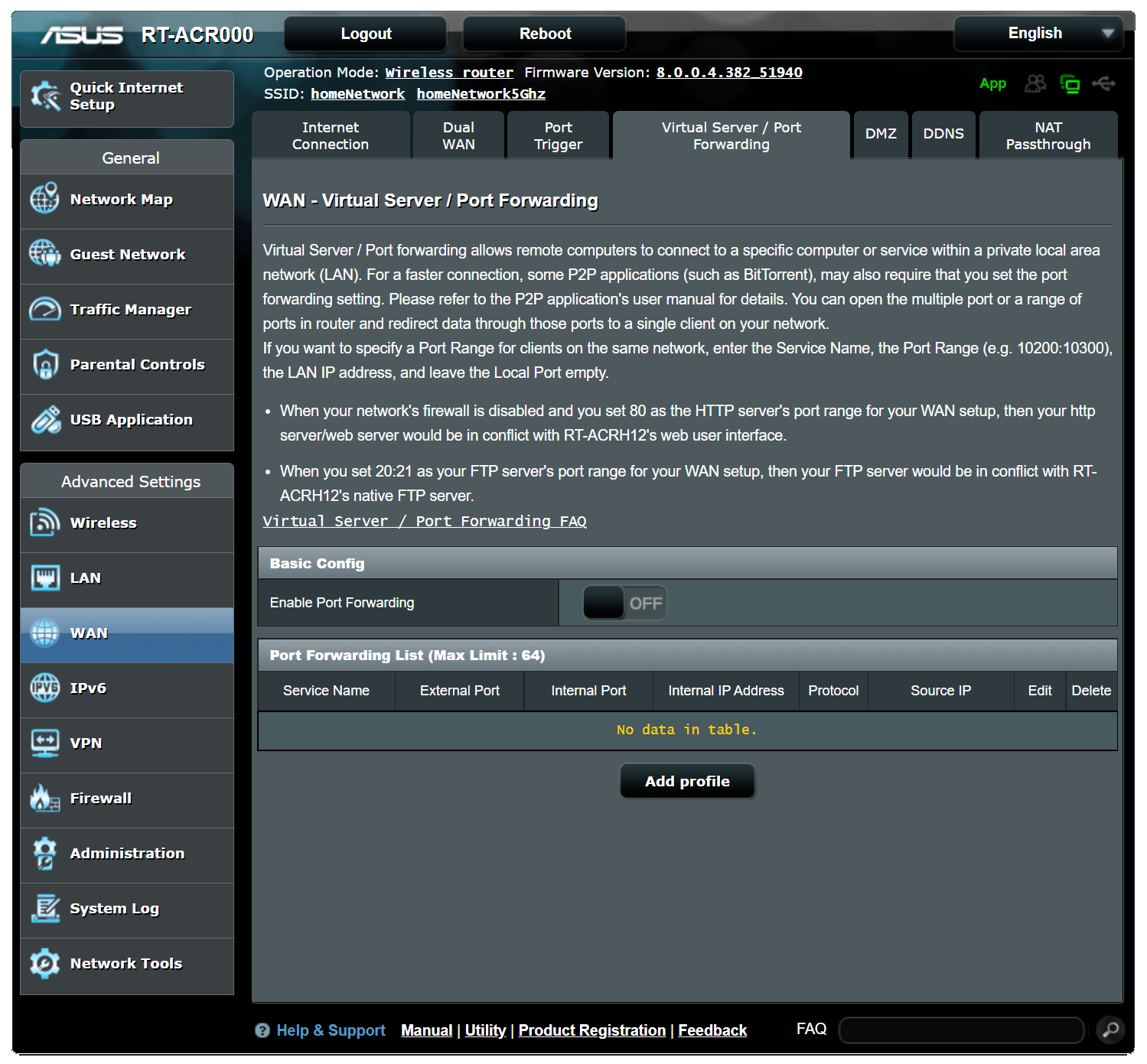Open the Firewall icon in the sidebar
The height and width of the screenshot is (1064, 1147).
(44, 798)
